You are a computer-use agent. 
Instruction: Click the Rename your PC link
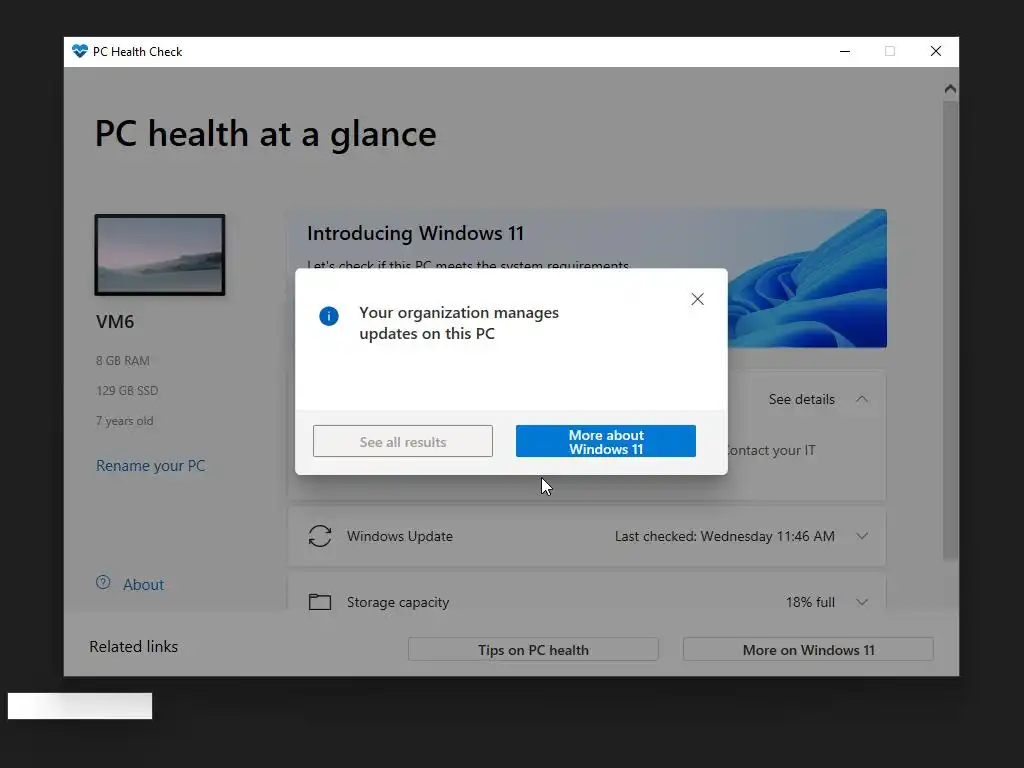(150, 466)
